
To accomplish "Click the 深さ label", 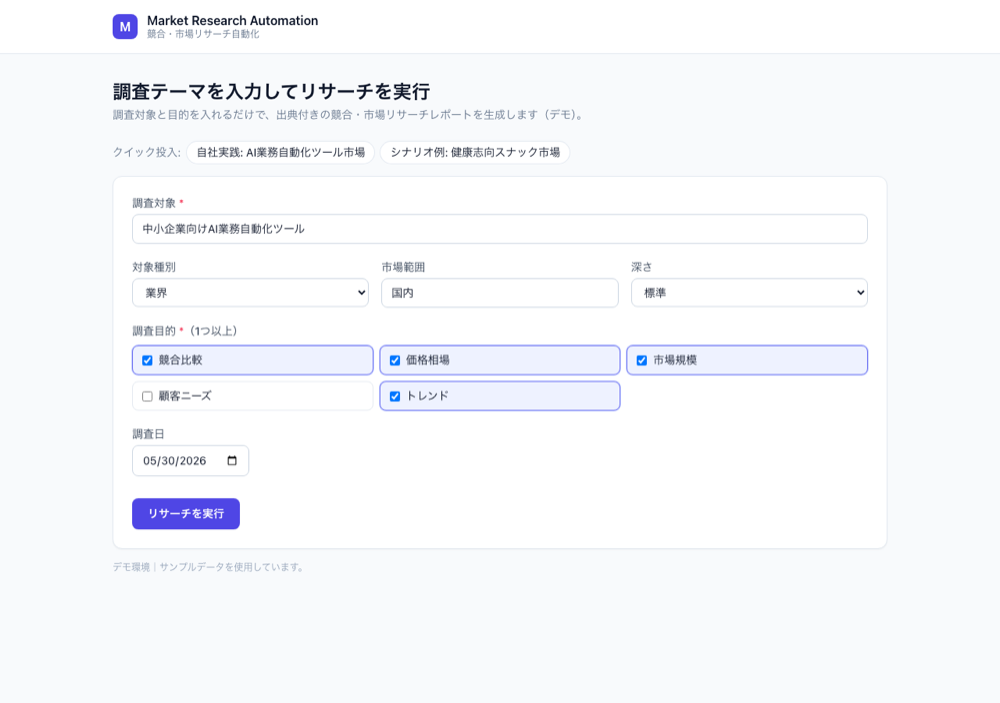I will (x=642, y=267).
